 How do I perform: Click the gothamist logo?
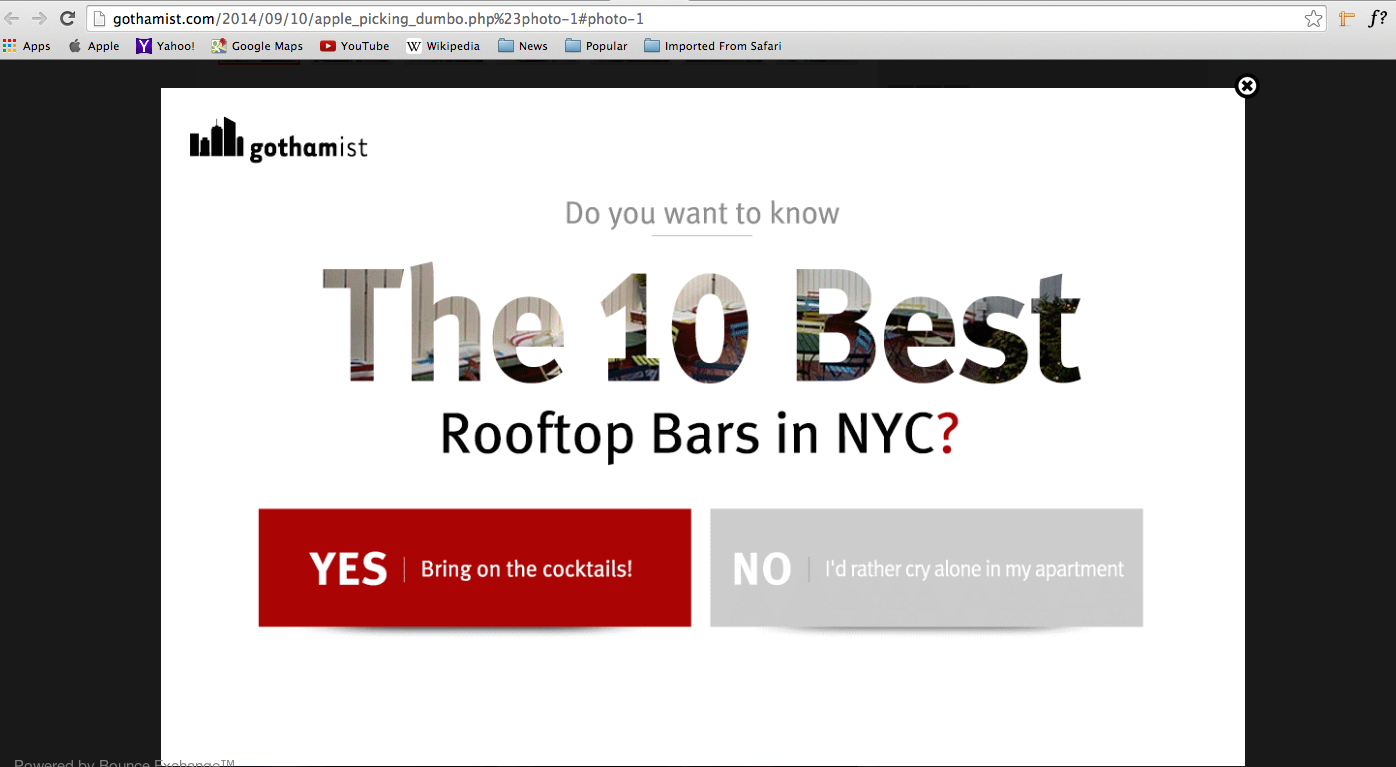[278, 141]
